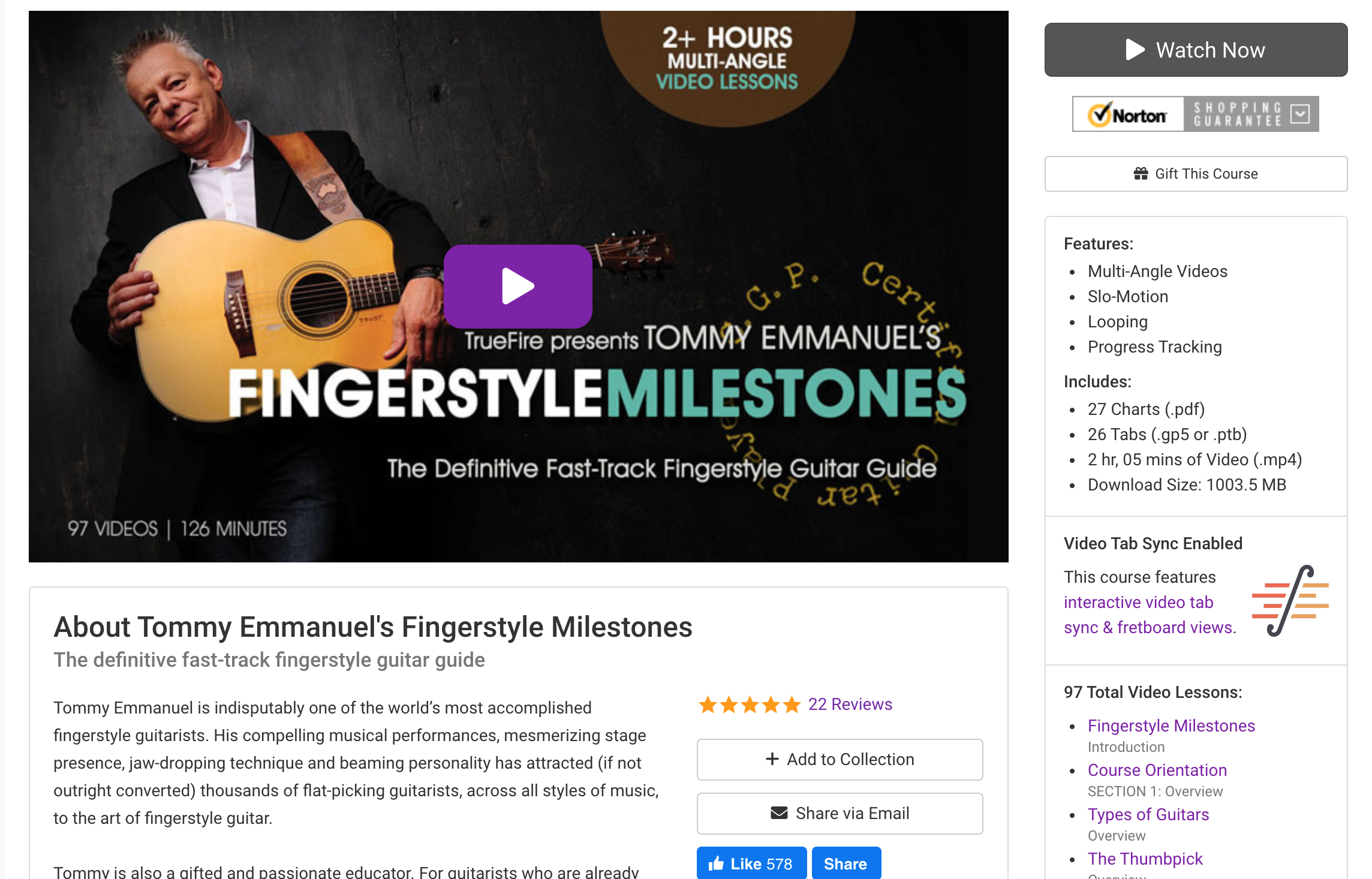Click the gift icon in Gift This Course
Screen dimensions: 1372x879
click(x=1141, y=174)
